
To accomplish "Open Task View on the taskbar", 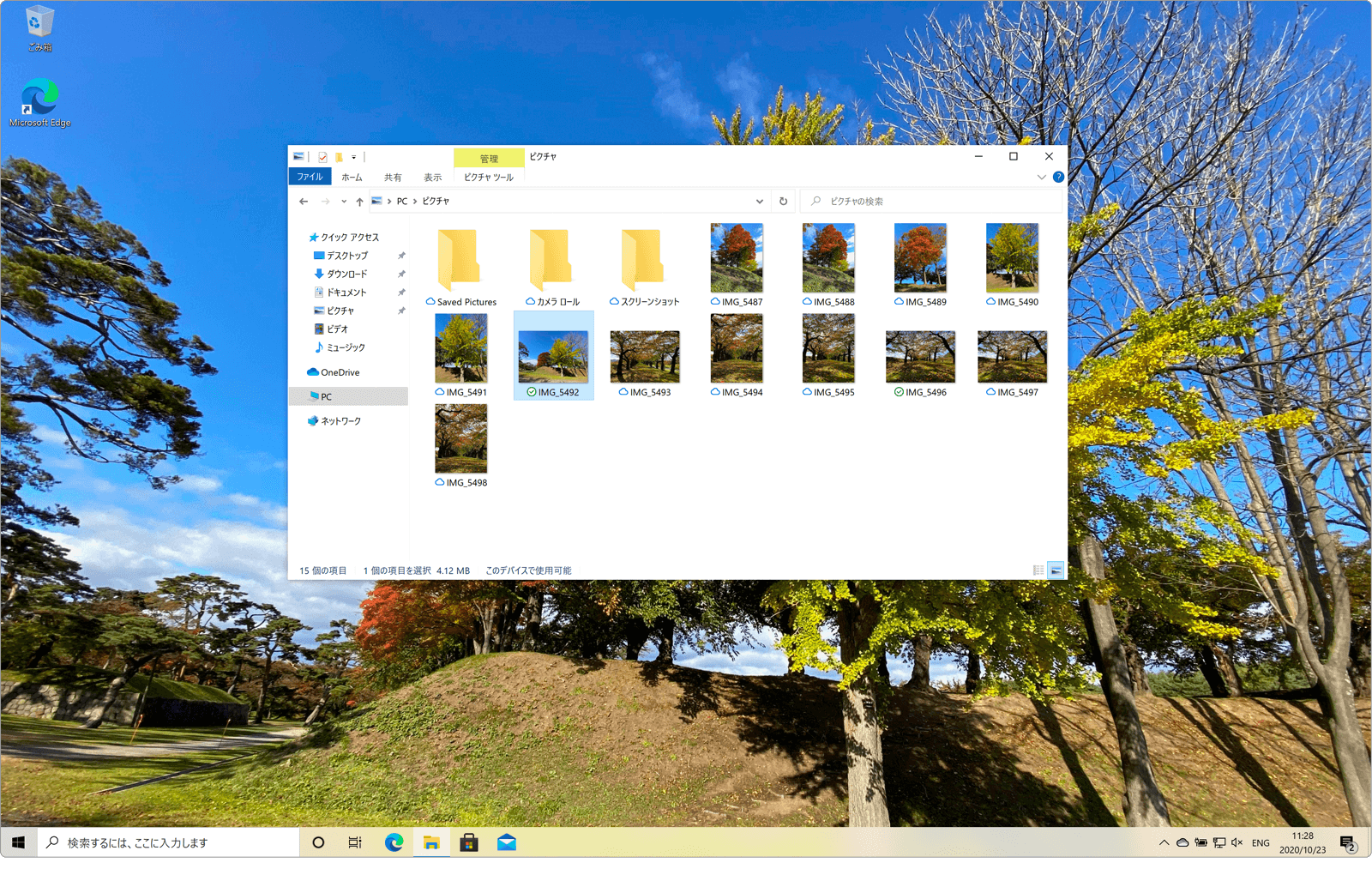I will pos(355,843).
